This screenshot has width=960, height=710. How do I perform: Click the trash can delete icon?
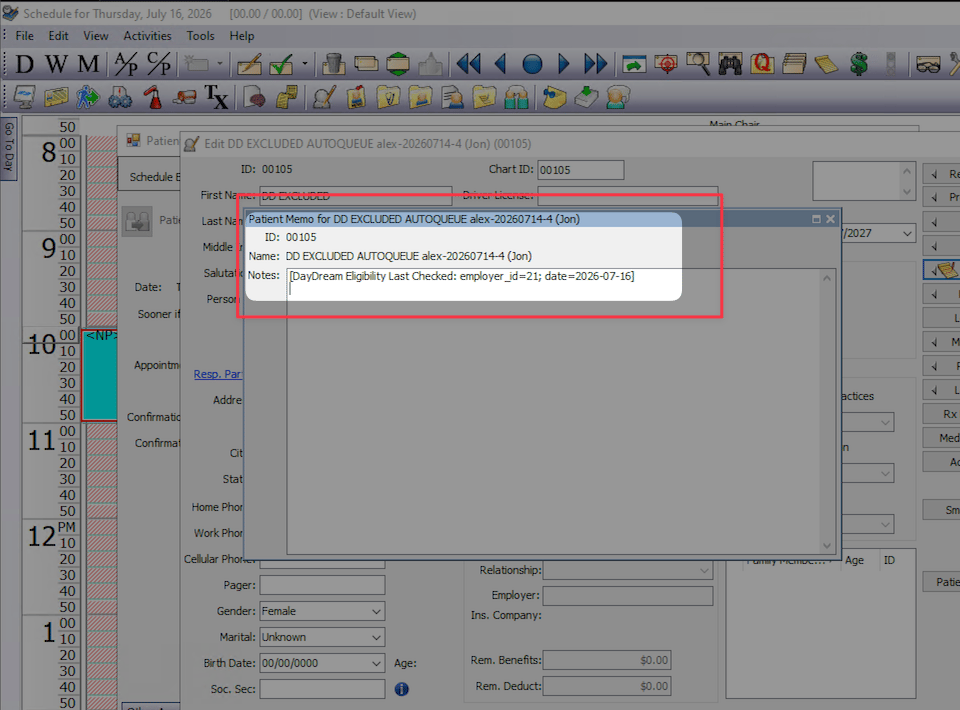[x=333, y=64]
